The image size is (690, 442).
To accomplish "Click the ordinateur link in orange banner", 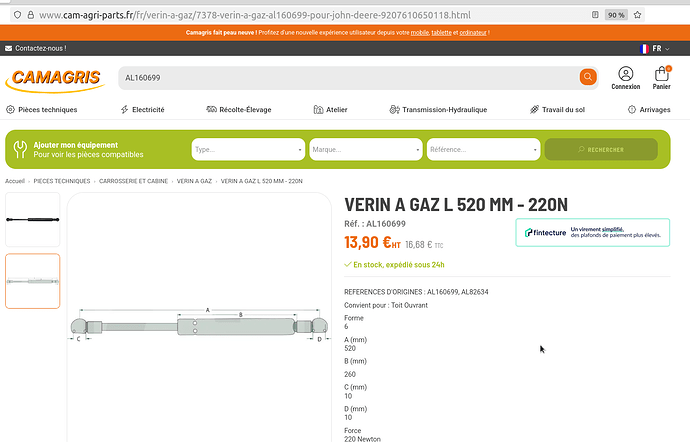I will (473, 33).
